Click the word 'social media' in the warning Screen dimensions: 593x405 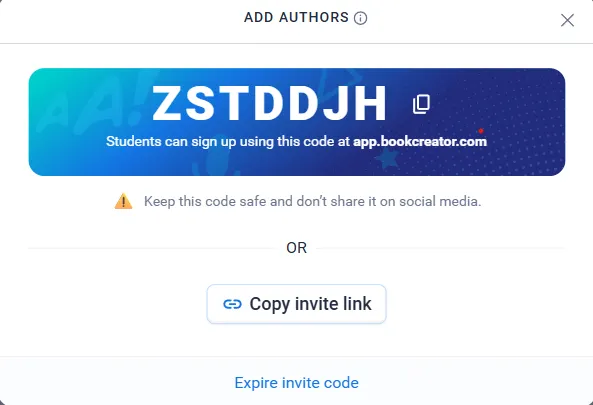click(440, 201)
